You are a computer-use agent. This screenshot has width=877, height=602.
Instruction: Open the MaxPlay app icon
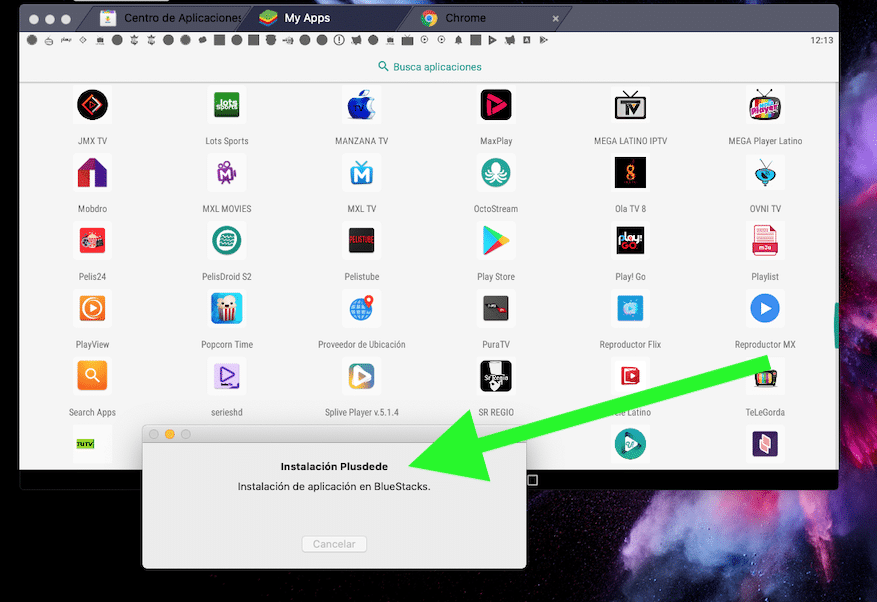pos(495,105)
